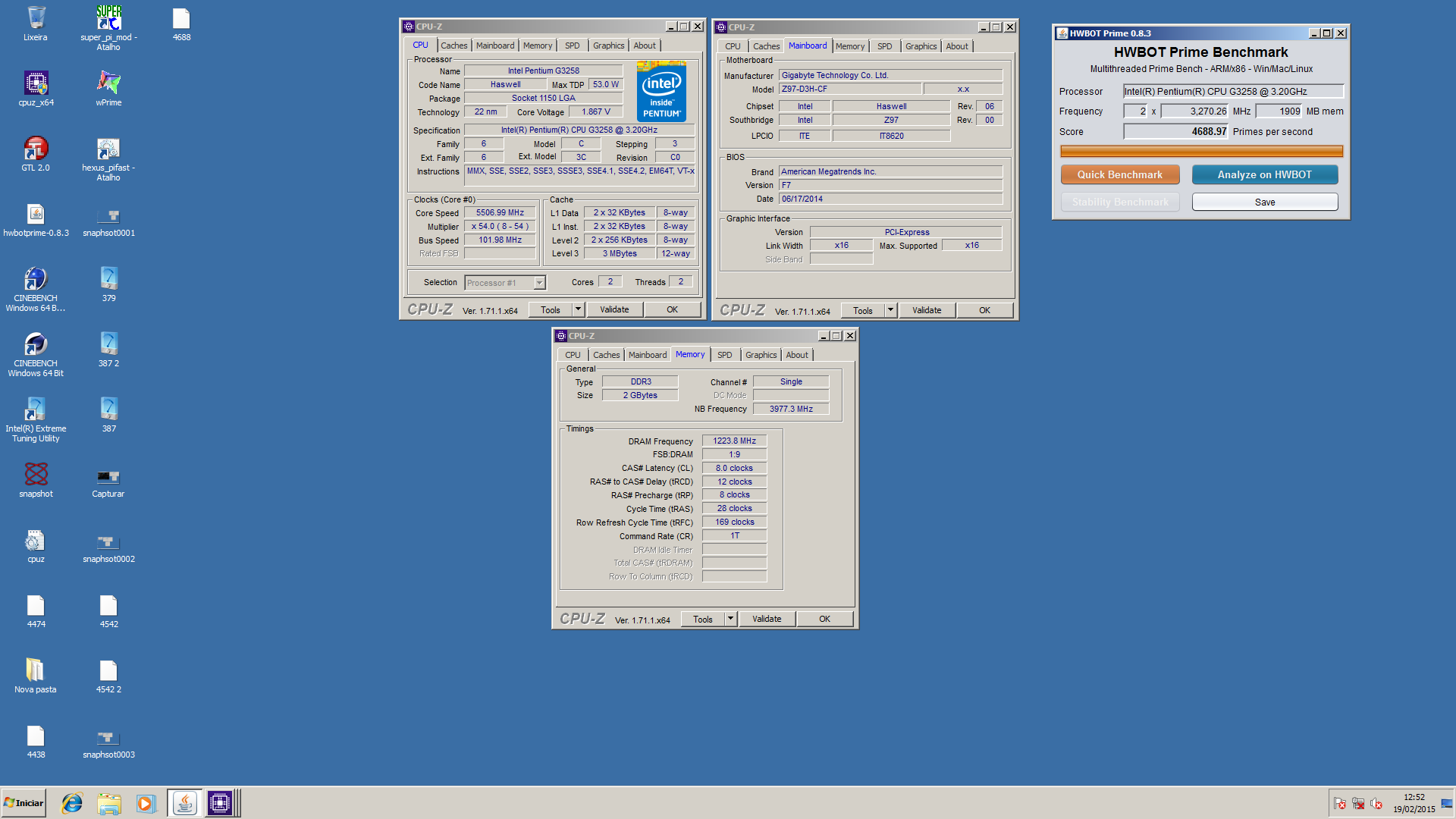The height and width of the screenshot is (819, 1456).
Task: Click the Iniciar start button
Action: point(24,803)
